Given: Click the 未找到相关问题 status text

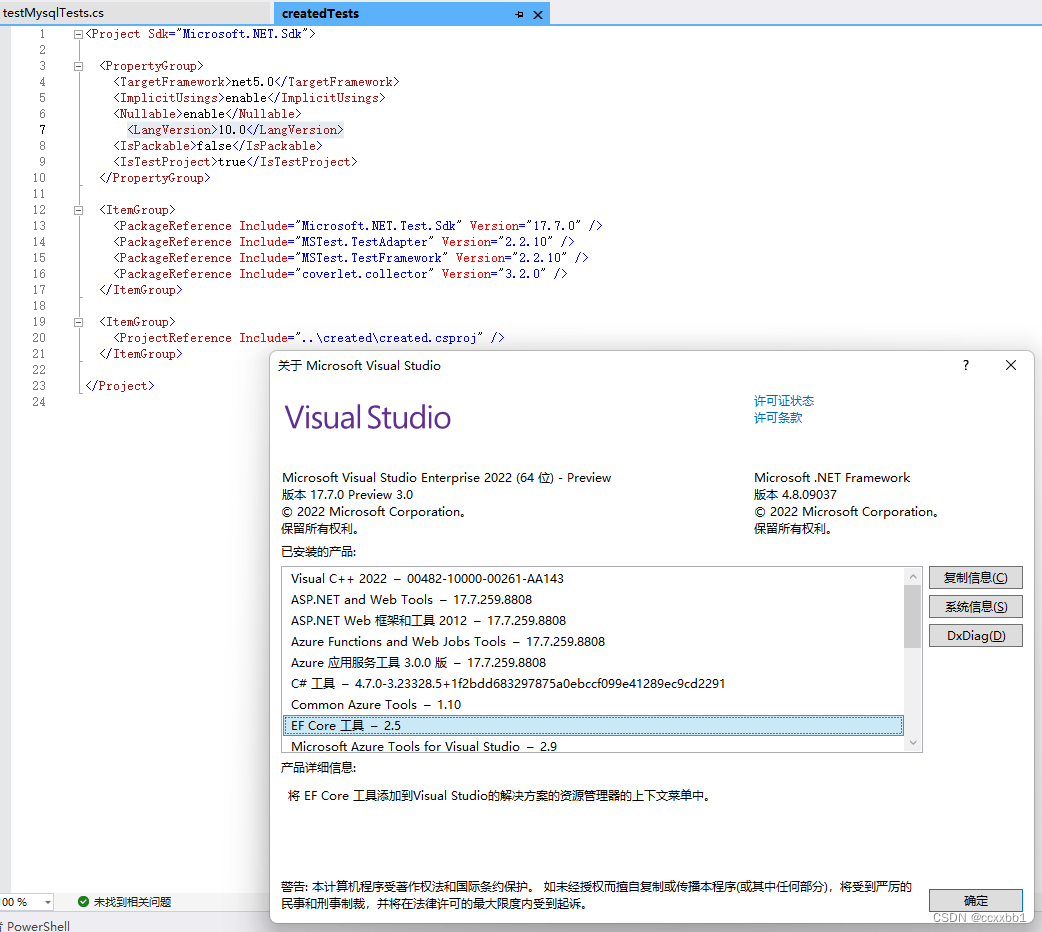Looking at the screenshot, I should tap(132, 902).
